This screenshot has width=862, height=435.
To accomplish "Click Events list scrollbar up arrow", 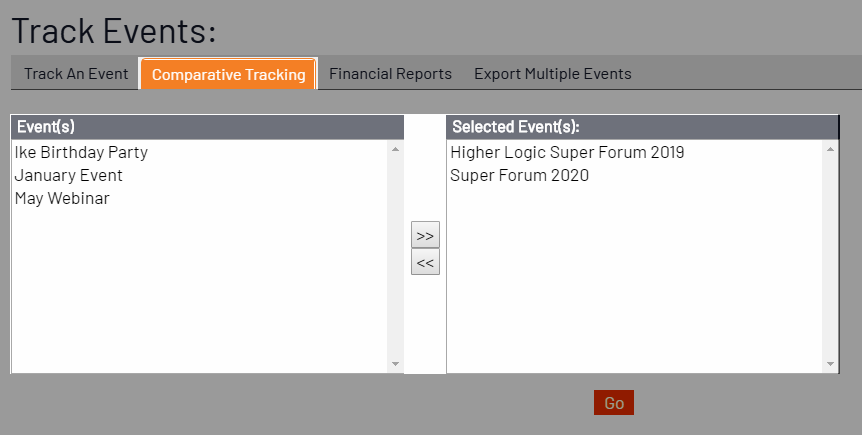I will (395, 149).
